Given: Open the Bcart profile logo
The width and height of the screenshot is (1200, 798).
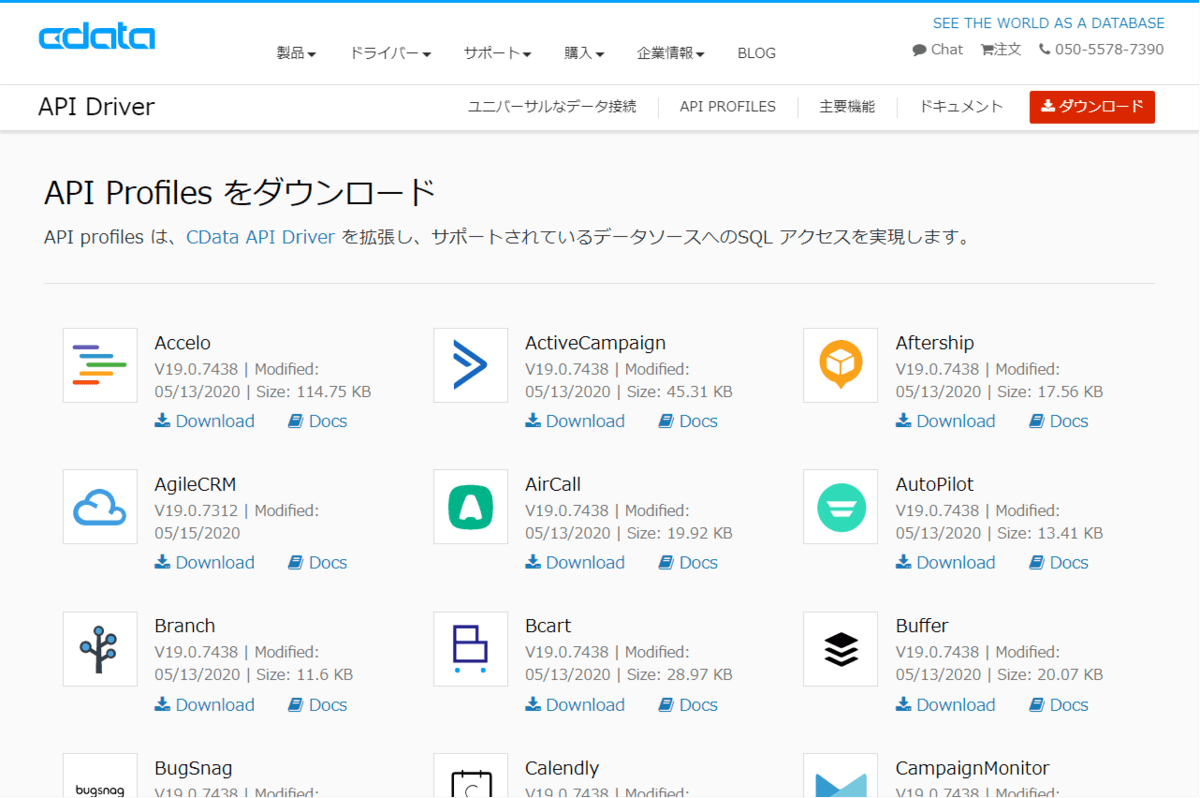Looking at the screenshot, I should (x=471, y=649).
